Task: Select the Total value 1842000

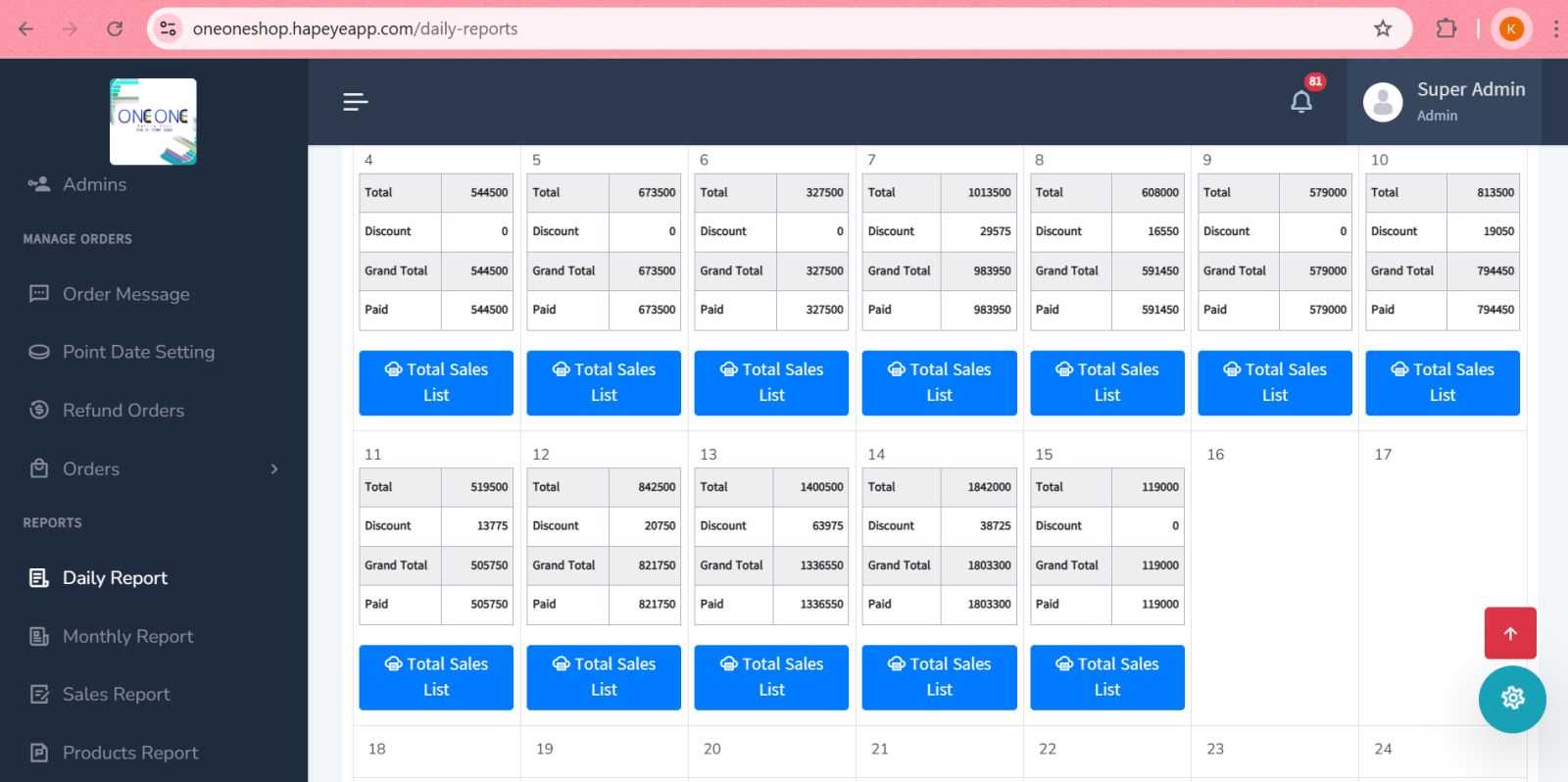Action: [x=989, y=487]
